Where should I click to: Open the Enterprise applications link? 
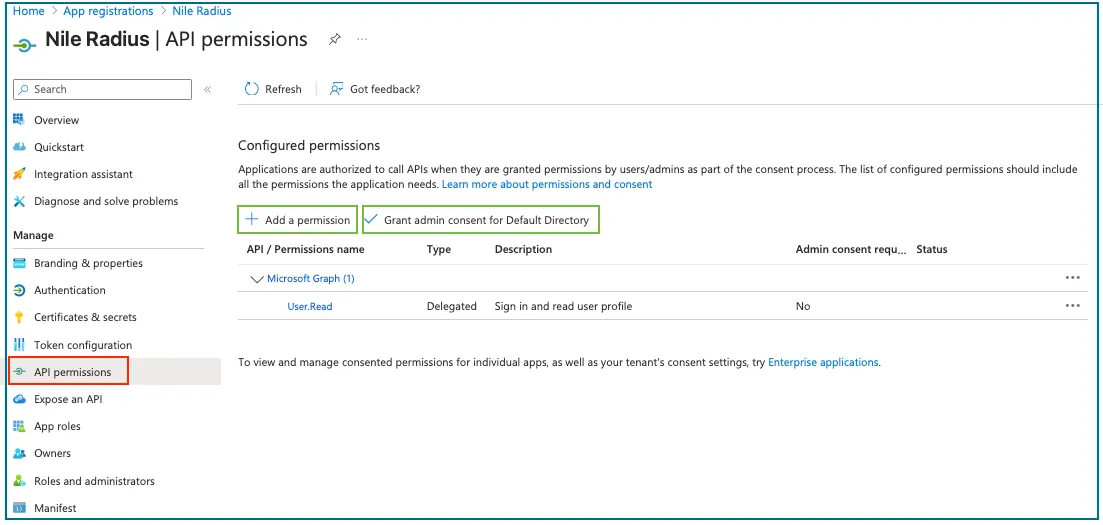point(823,362)
